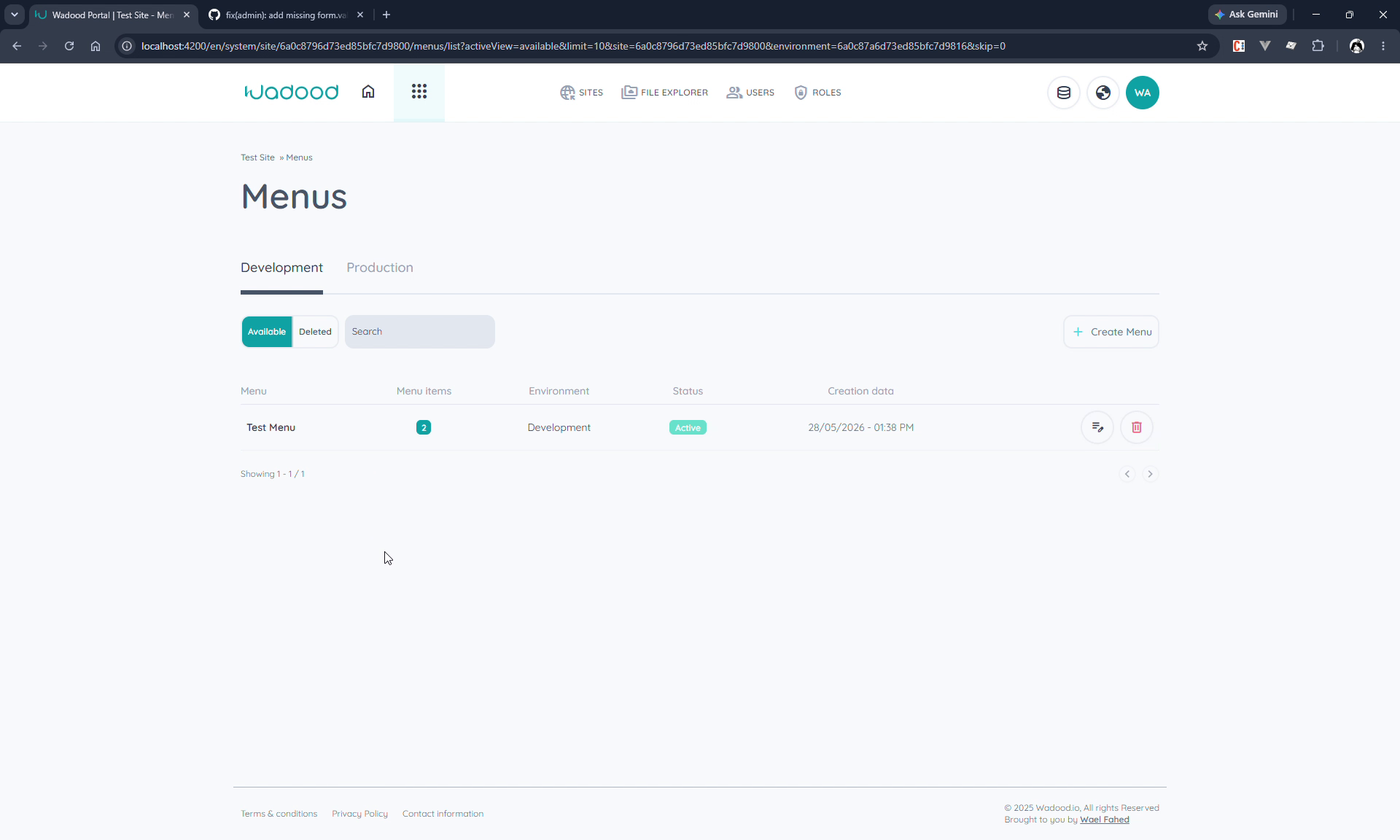Image resolution: width=1400 pixels, height=840 pixels.
Task: Click the Environment column header
Action: (x=559, y=391)
